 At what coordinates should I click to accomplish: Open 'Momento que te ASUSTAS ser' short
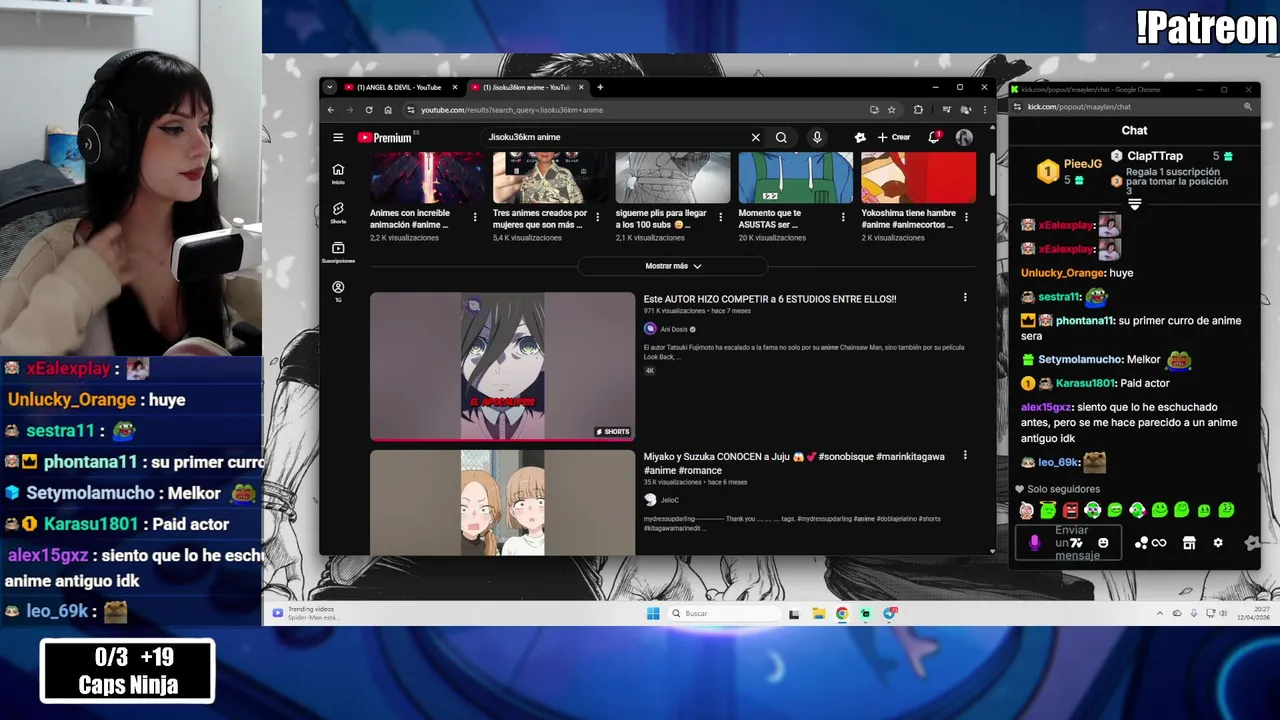[x=784, y=218]
